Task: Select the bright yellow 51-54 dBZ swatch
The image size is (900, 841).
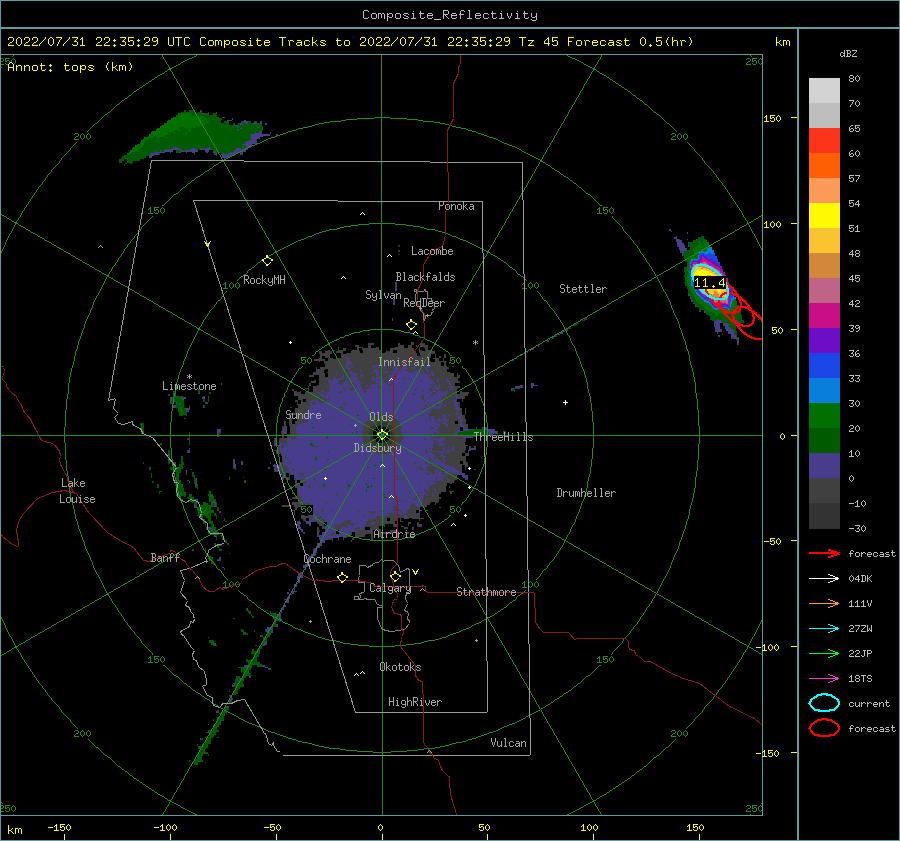Action: tap(824, 216)
